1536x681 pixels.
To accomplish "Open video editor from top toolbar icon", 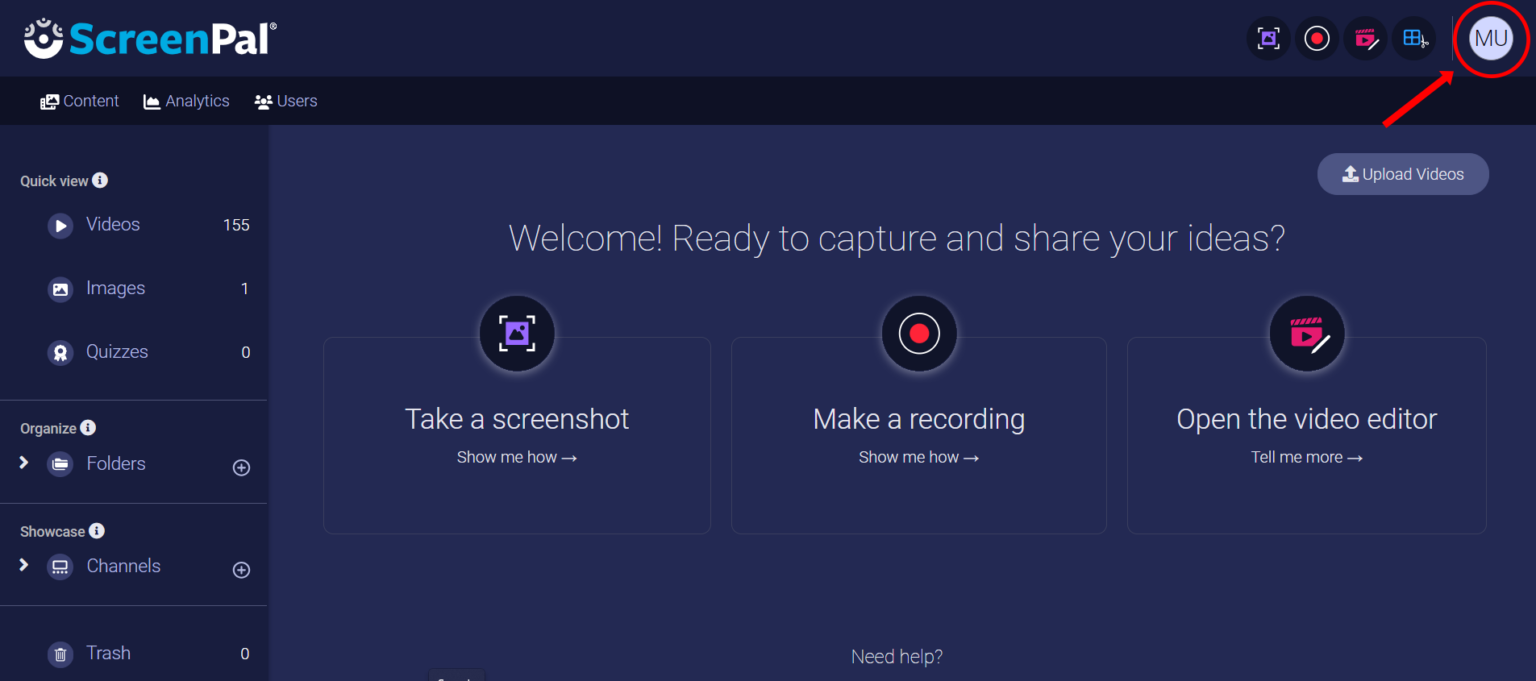I will click(x=1365, y=39).
